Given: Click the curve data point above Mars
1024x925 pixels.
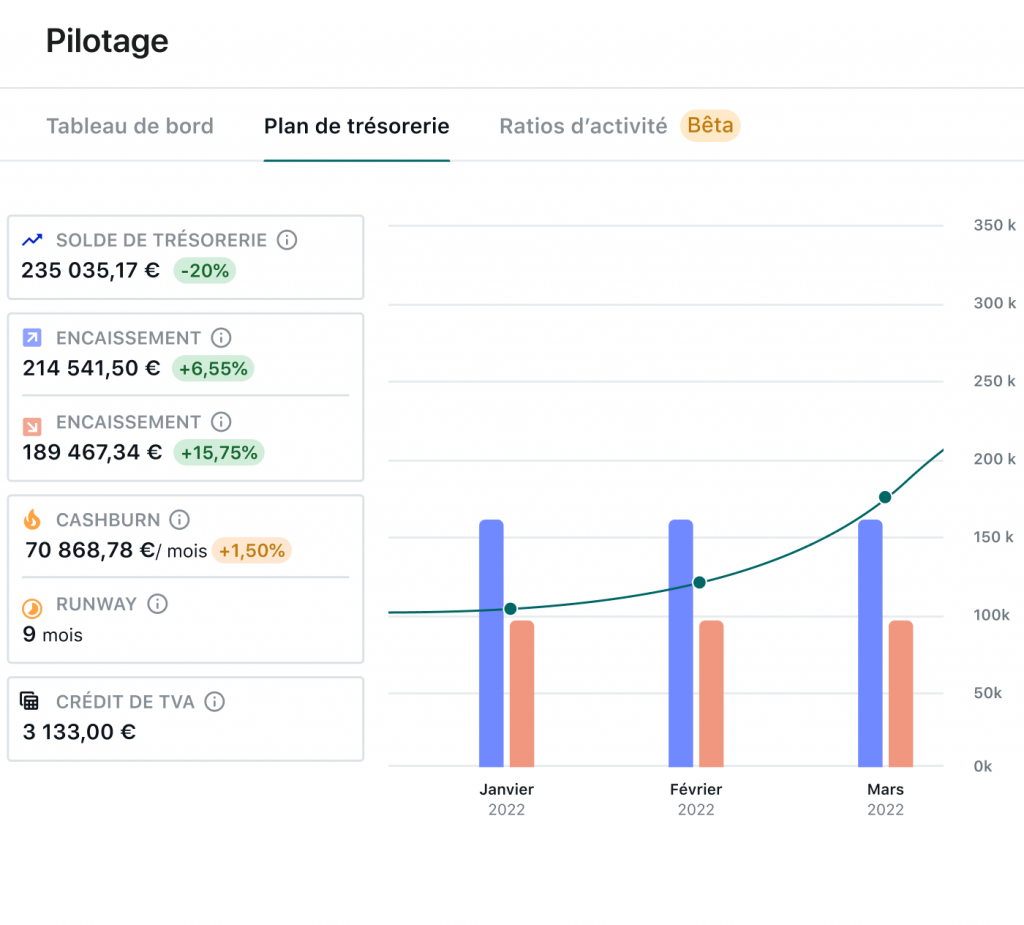Looking at the screenshot, I should point(885,497).
